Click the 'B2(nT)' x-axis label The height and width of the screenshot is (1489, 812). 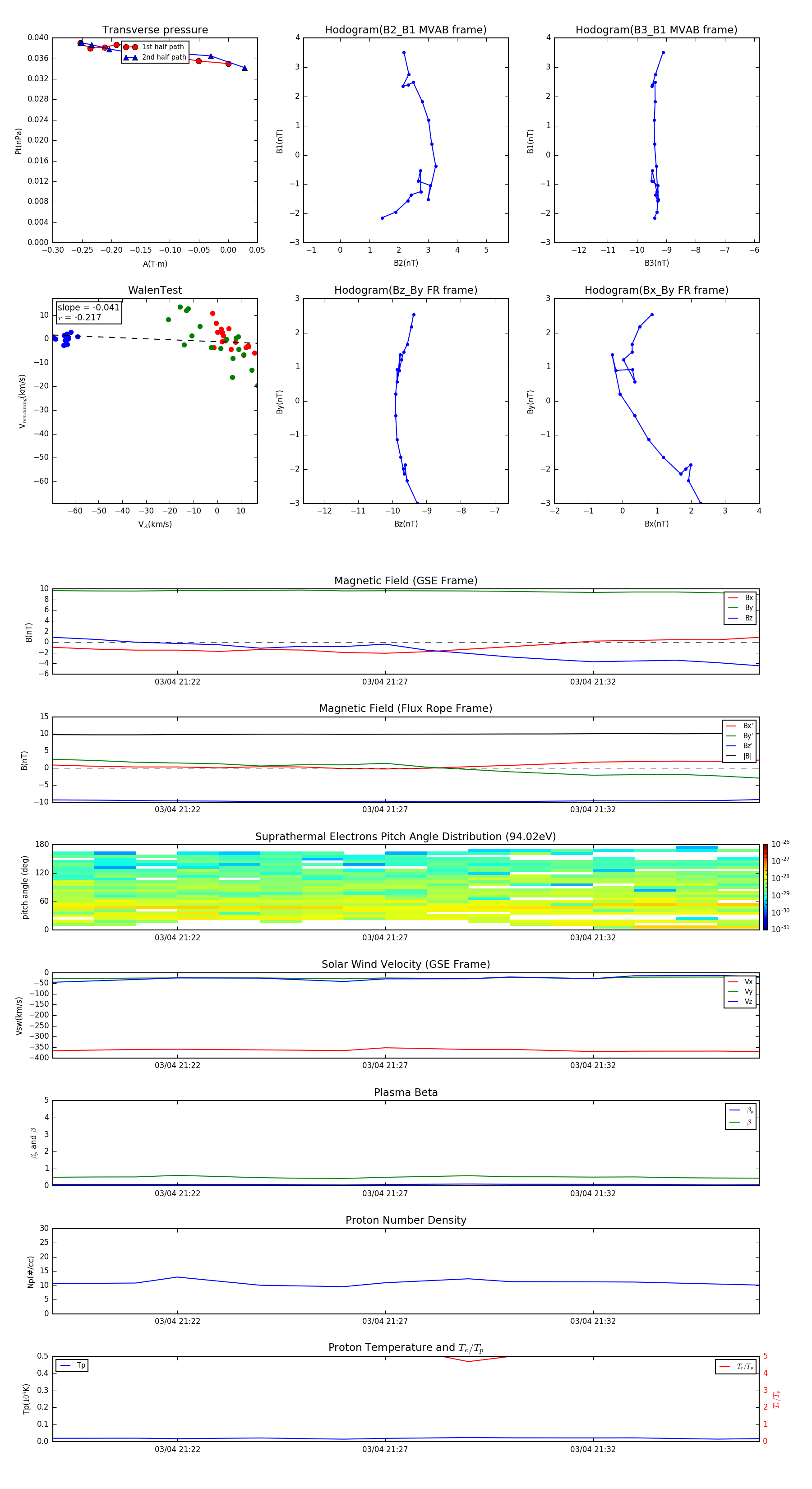point(406,263)
